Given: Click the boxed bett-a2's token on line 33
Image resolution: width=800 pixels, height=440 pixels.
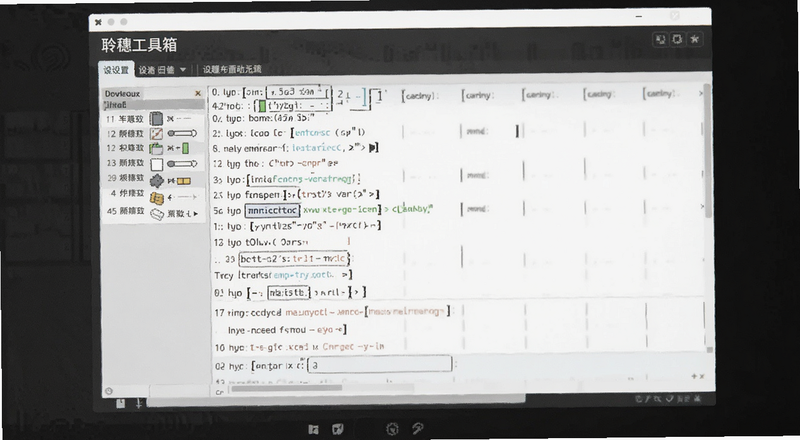Looking at the screenshot, I should [294, 259].
